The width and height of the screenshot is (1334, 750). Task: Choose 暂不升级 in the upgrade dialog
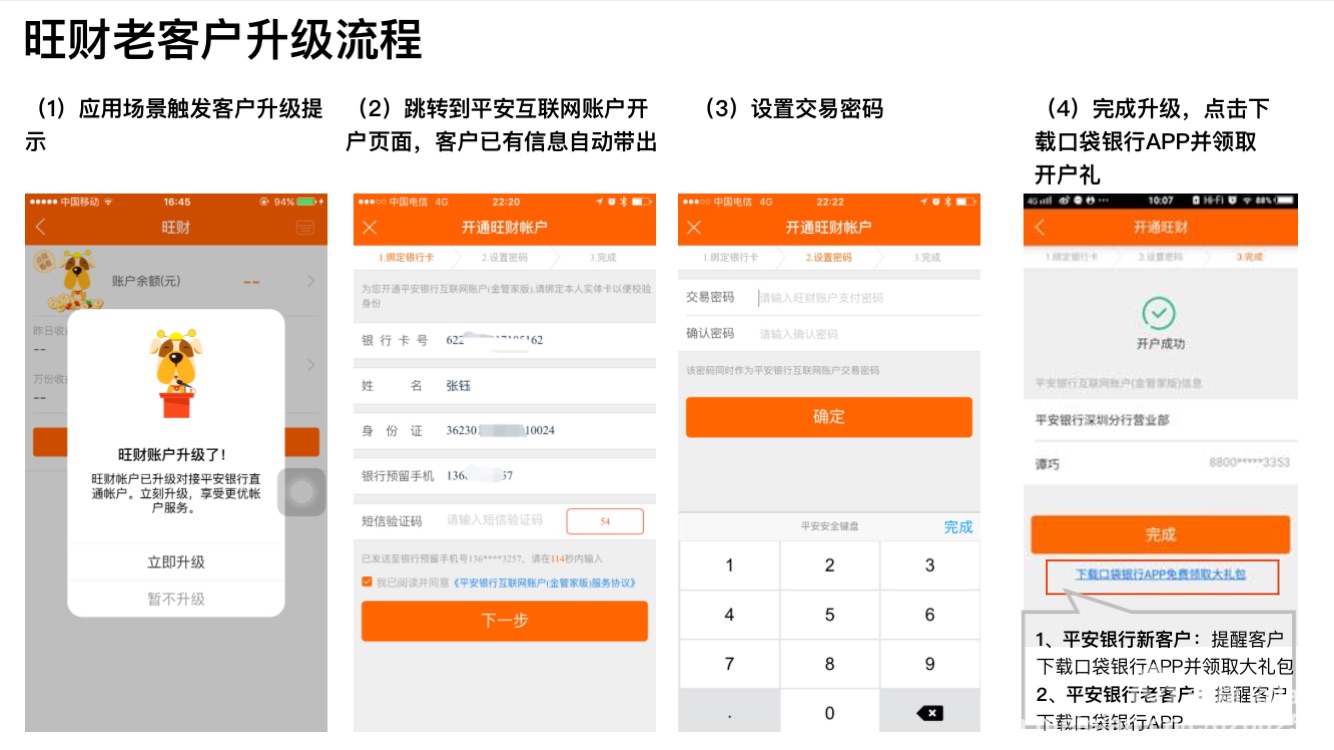[x=176, y=598]
